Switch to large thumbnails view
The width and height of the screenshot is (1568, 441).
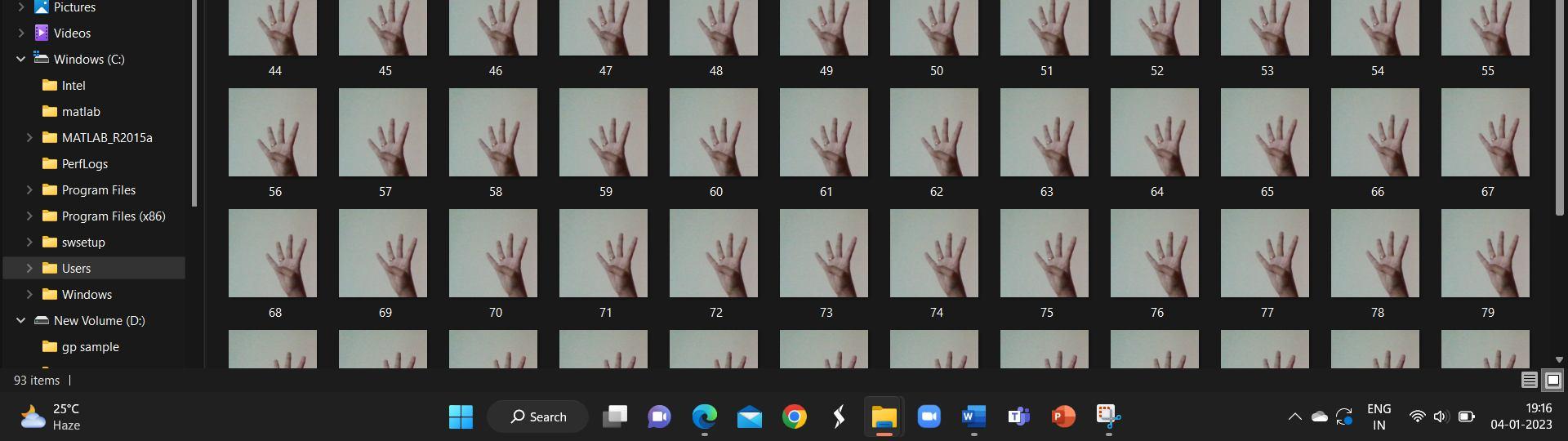tap(1553, 381)
